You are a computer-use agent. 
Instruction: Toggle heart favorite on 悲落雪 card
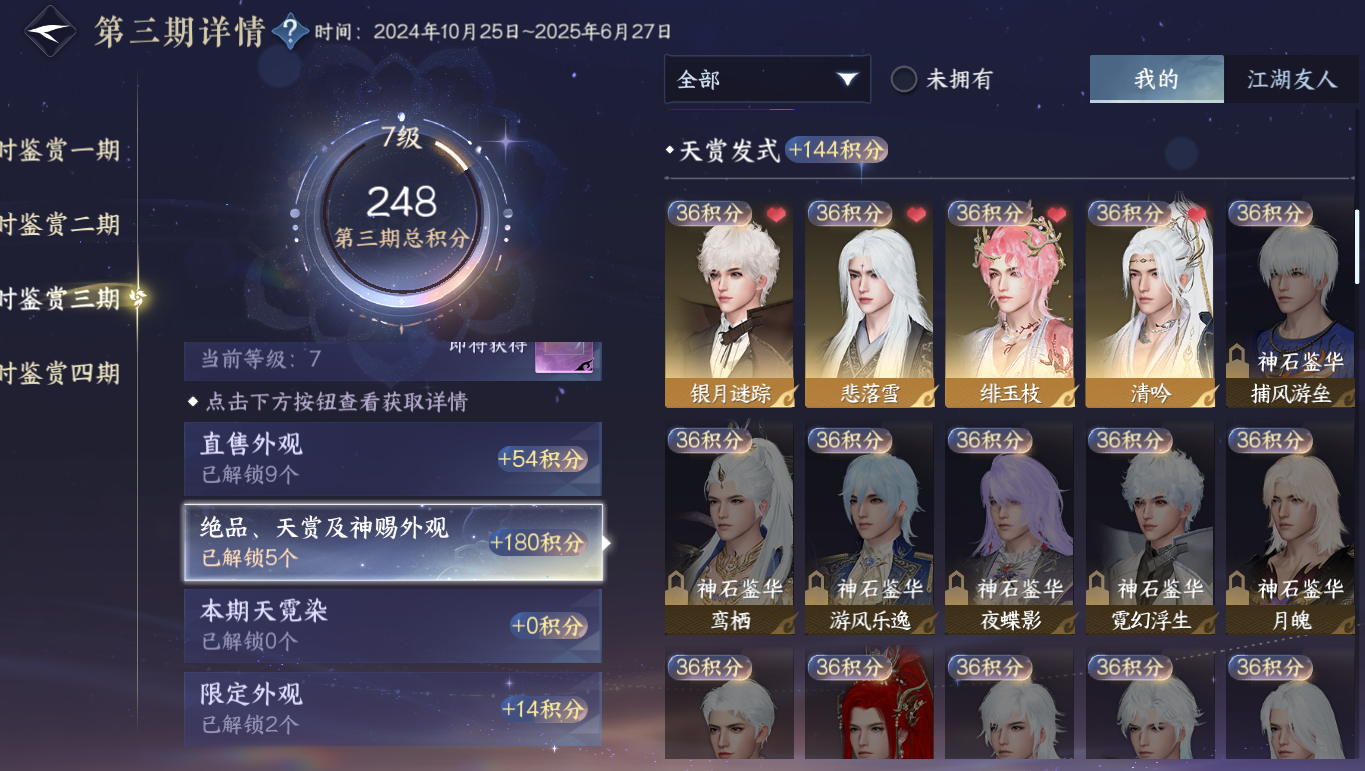pyautogui.click(x=916, y=214)
